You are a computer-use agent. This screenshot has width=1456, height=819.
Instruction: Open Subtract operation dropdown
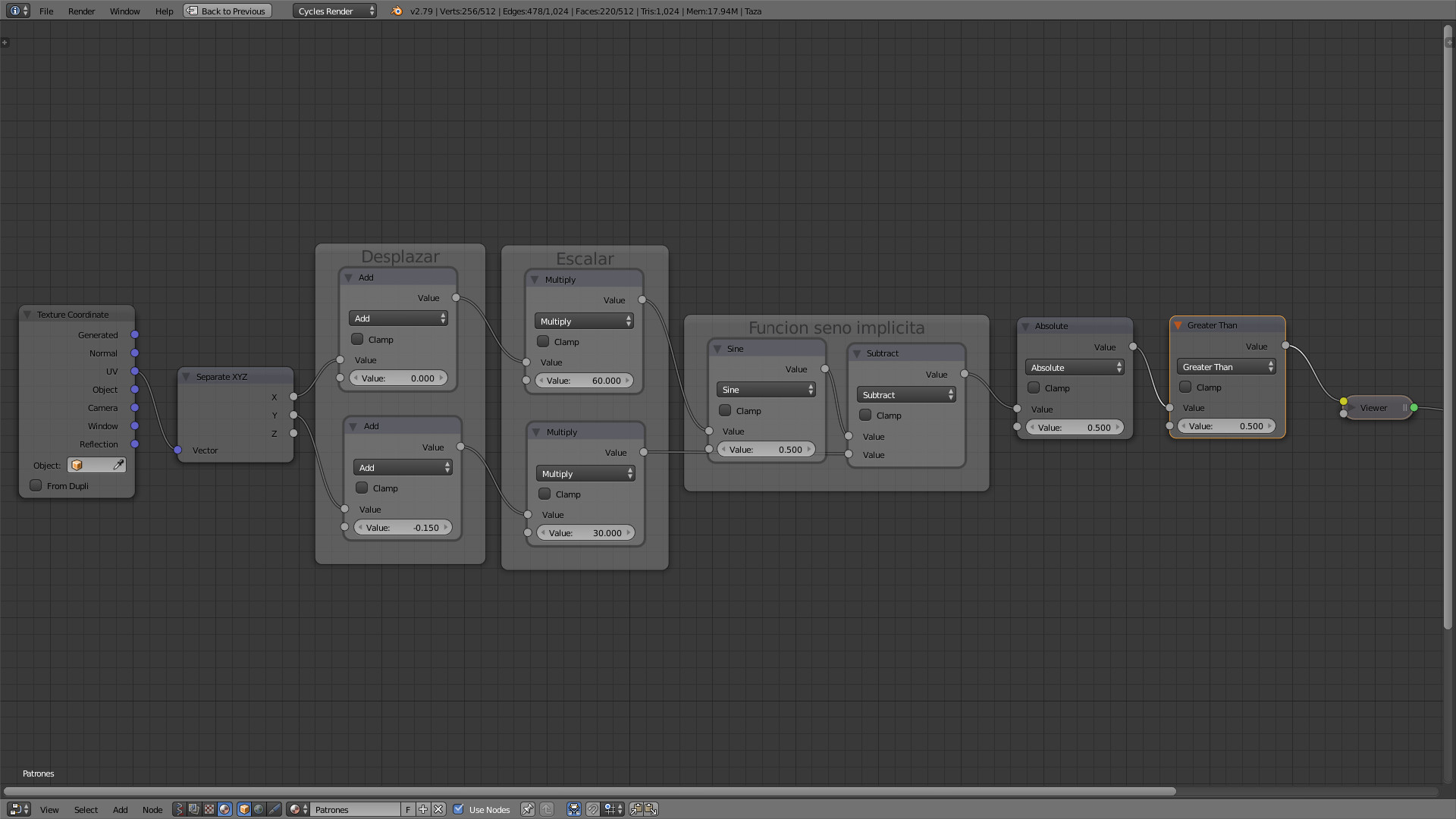(x=906, y=395)
